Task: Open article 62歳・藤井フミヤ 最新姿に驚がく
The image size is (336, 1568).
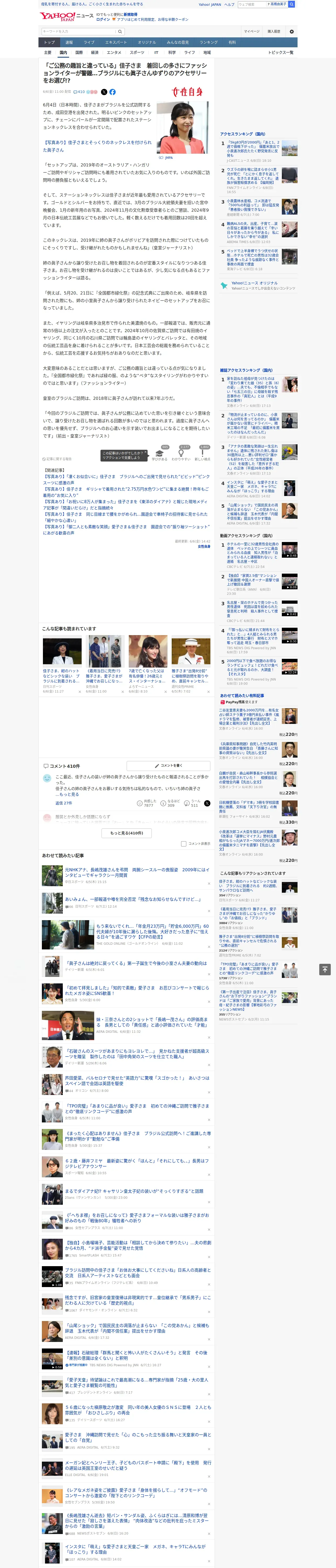Action: tap(137, 1163)
